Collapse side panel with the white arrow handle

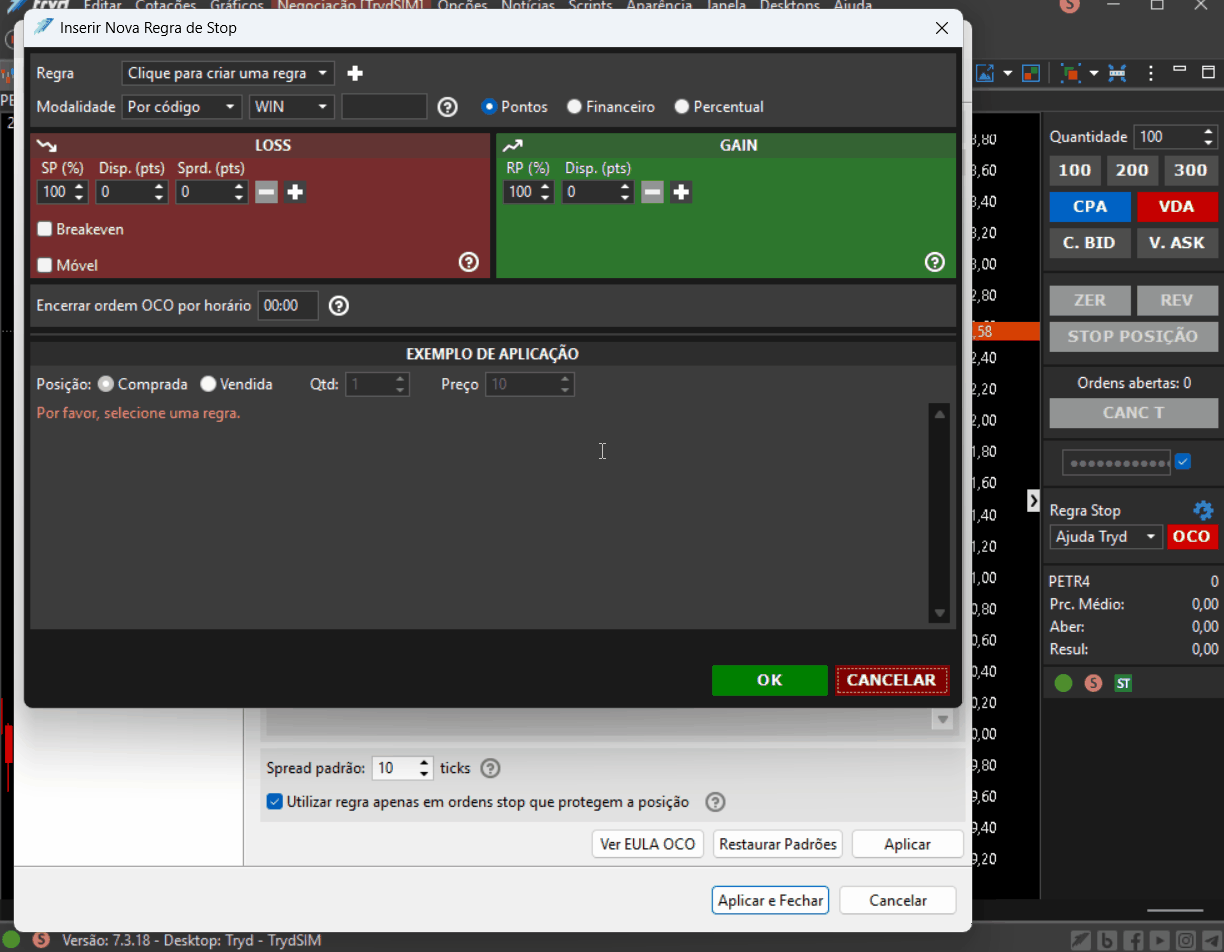pyautogui.click(x=1034, y=501)
